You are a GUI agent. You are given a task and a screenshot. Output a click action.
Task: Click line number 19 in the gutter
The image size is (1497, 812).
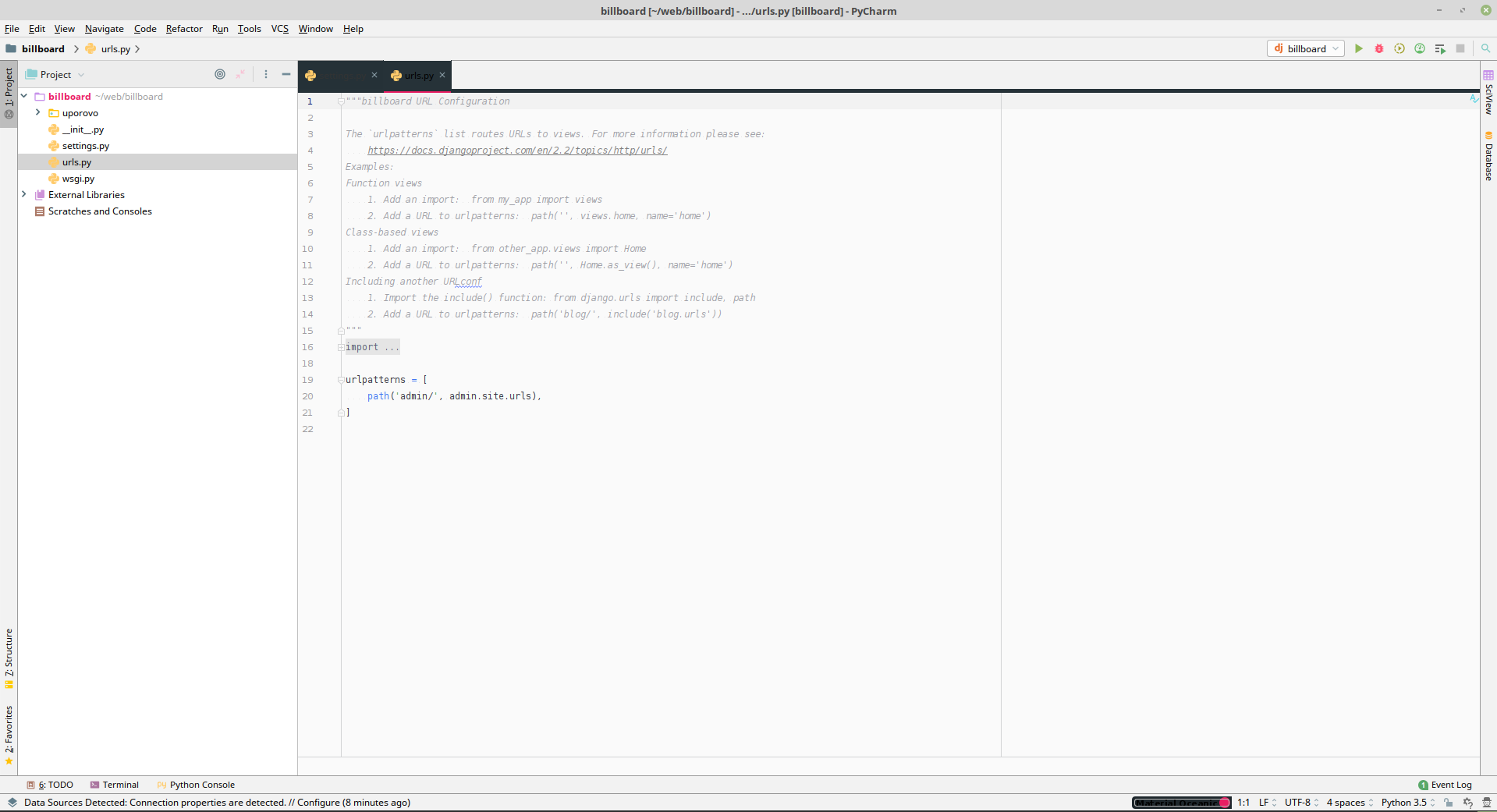pos(308,380)
